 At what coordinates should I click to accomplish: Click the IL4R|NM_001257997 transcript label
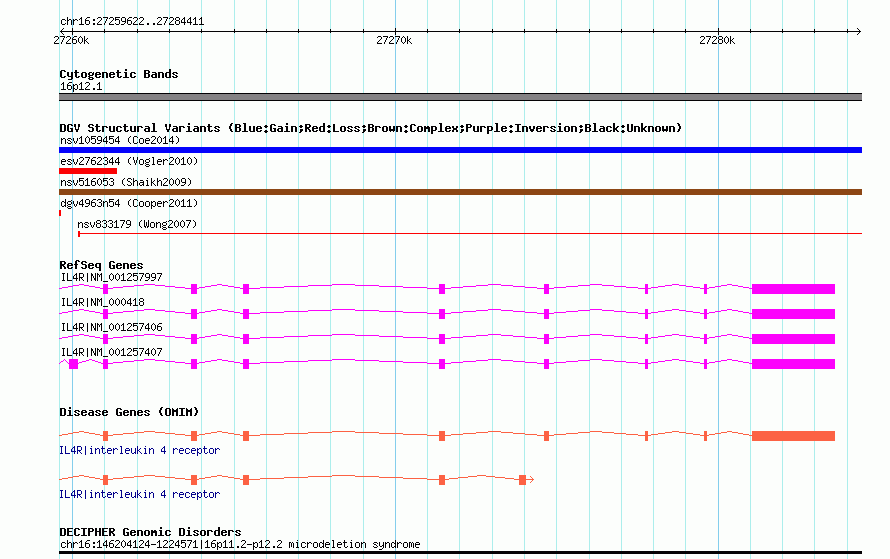pyautogui.click(x=111, y=278)
